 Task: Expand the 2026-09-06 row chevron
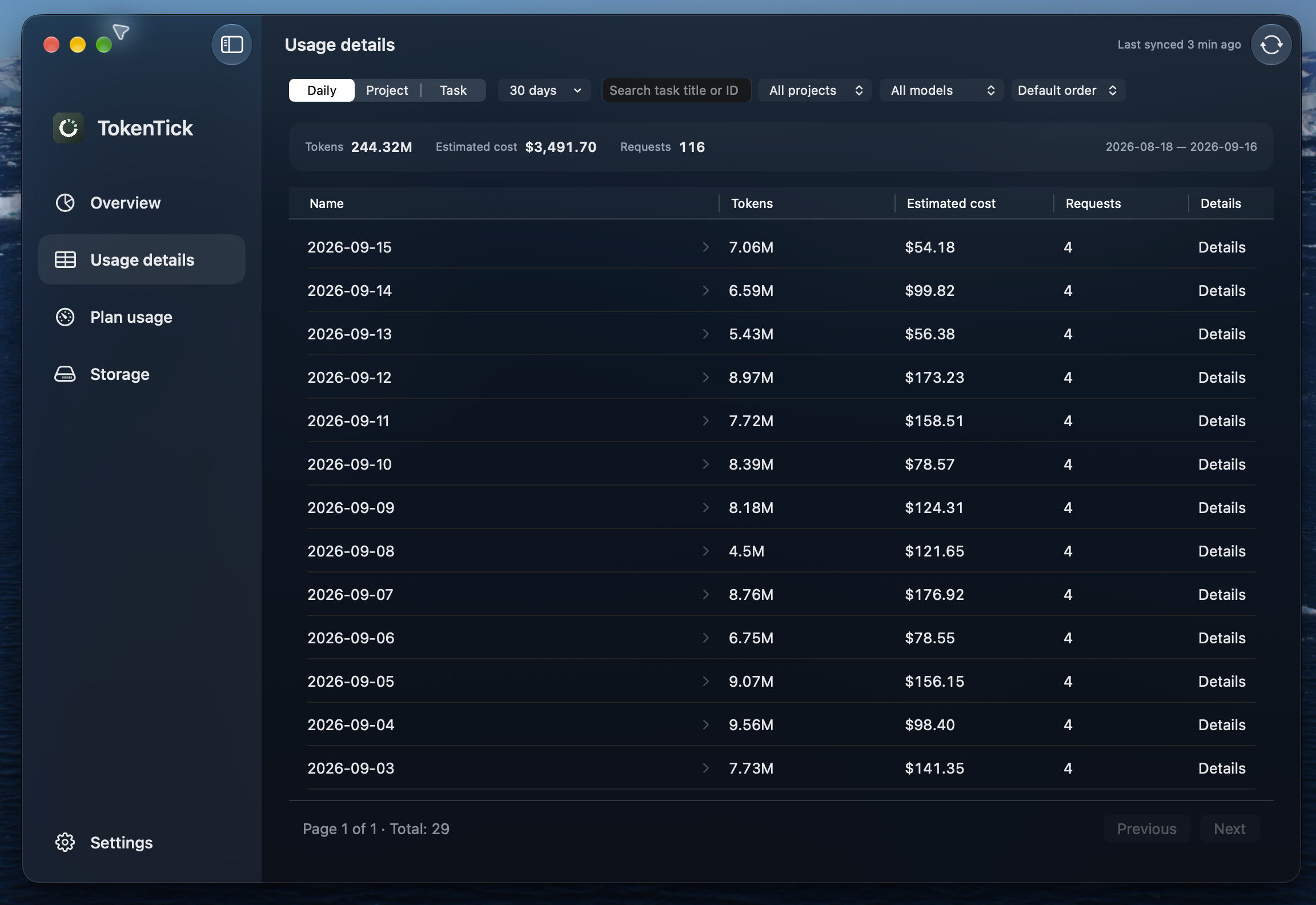(706, 638)
